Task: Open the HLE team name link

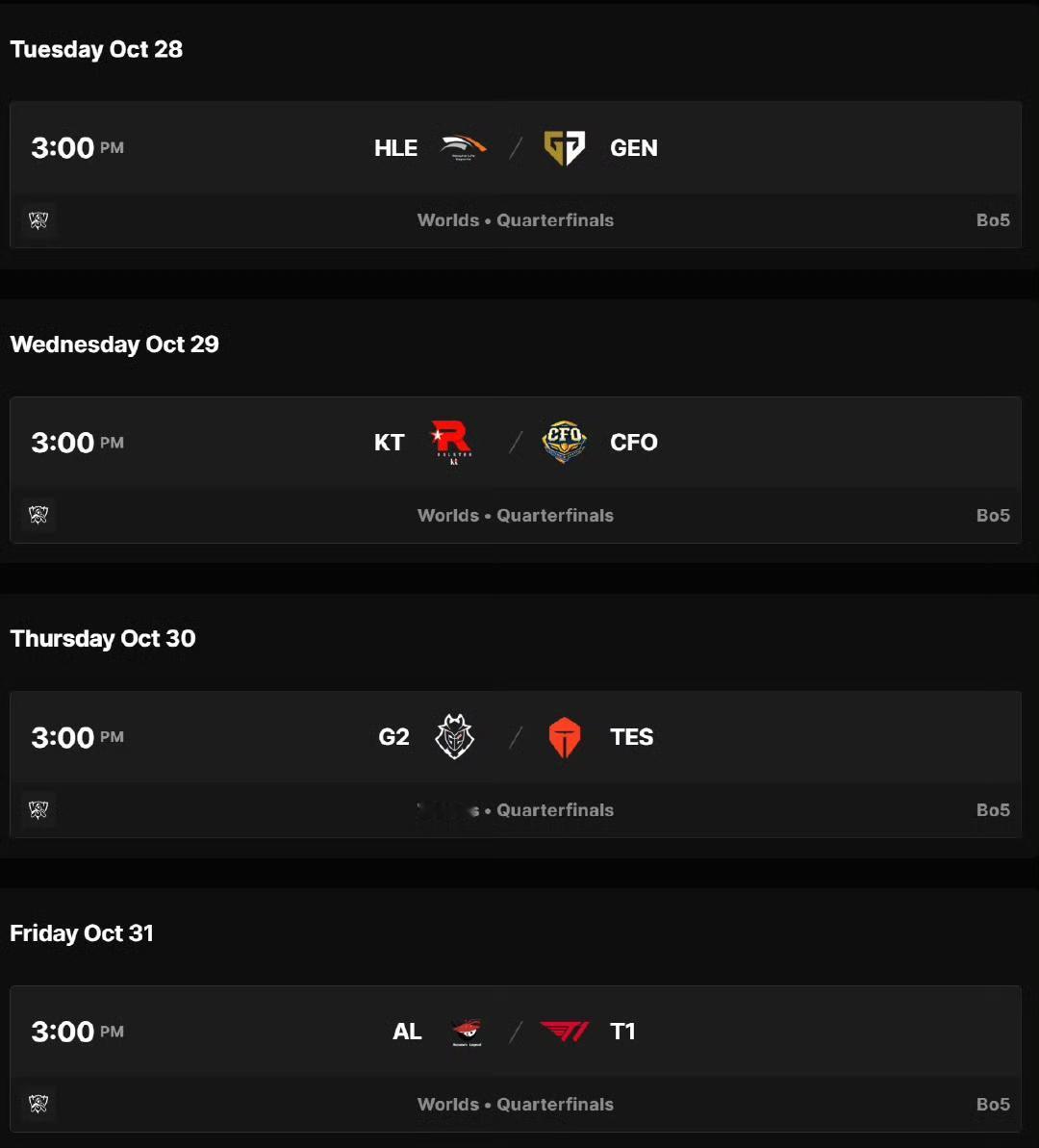Action: pyautogui.click(x=395, y=148)
